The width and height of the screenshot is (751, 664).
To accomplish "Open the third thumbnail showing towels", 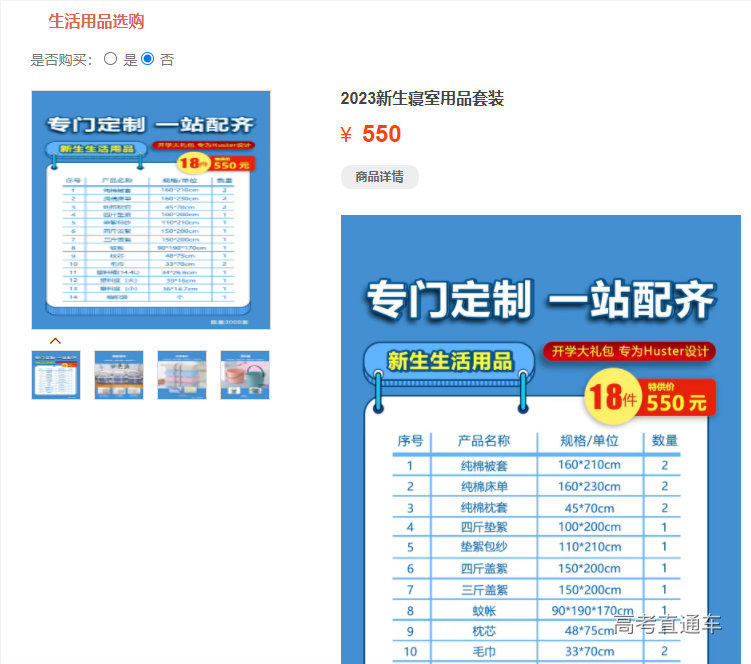I will pos(182,375).
